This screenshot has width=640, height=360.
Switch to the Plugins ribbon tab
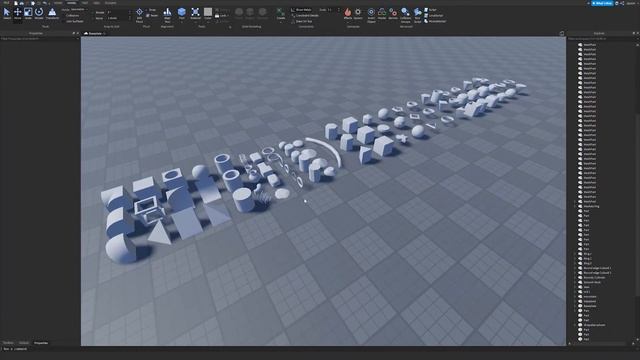pyautogui.click(x=111, y=2)
